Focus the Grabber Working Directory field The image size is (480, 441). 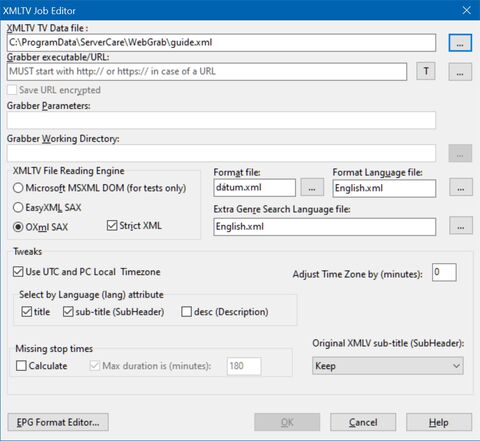pyautogui.click(x=221, y=153)
